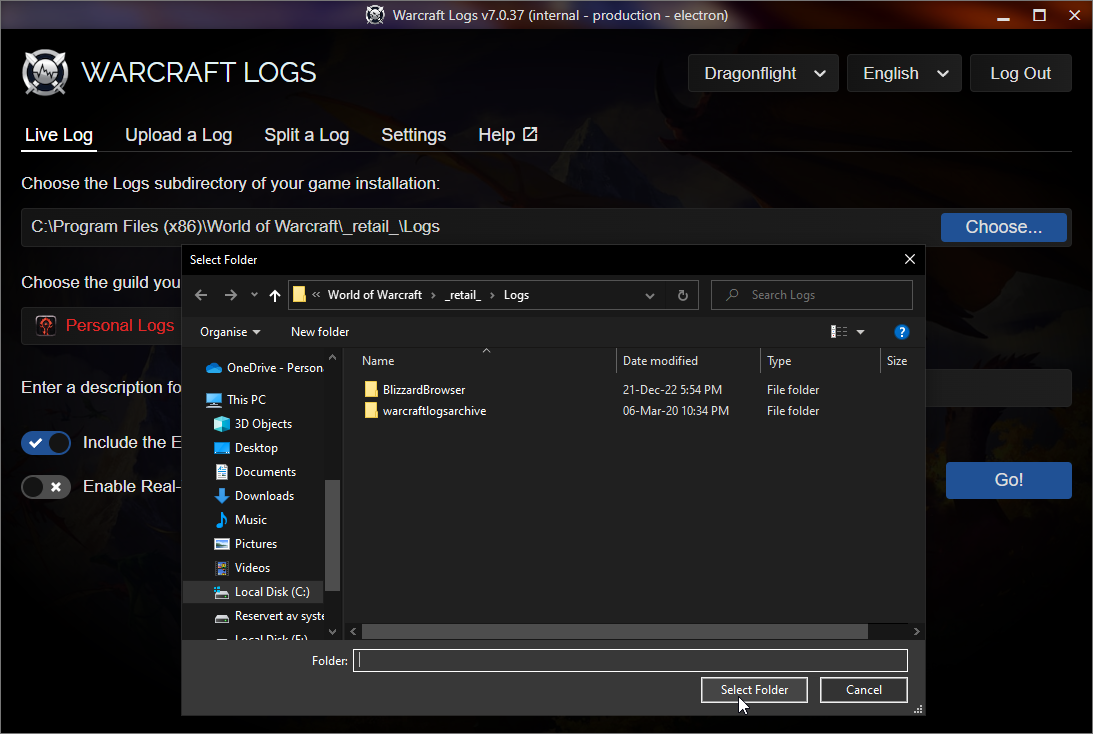1093x734 pixels.
Task: Switch to Upload a Log tab
Action: [178, 135]
